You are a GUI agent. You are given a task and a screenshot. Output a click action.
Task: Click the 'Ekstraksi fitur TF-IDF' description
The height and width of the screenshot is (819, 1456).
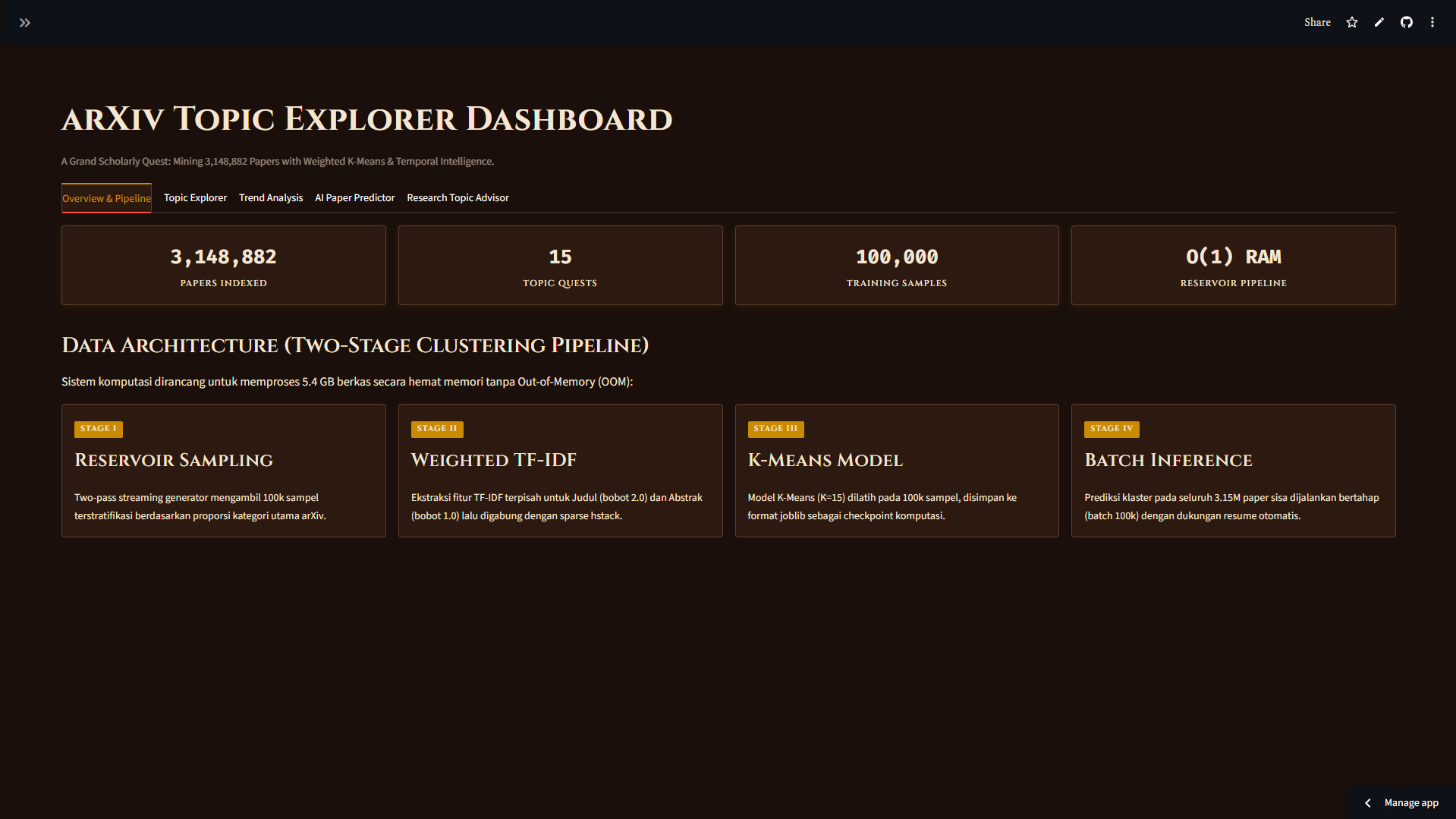pos(557,507)
